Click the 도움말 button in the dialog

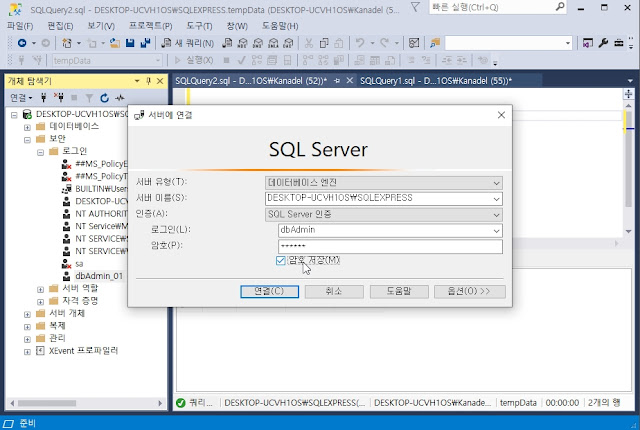pos(399,291)
